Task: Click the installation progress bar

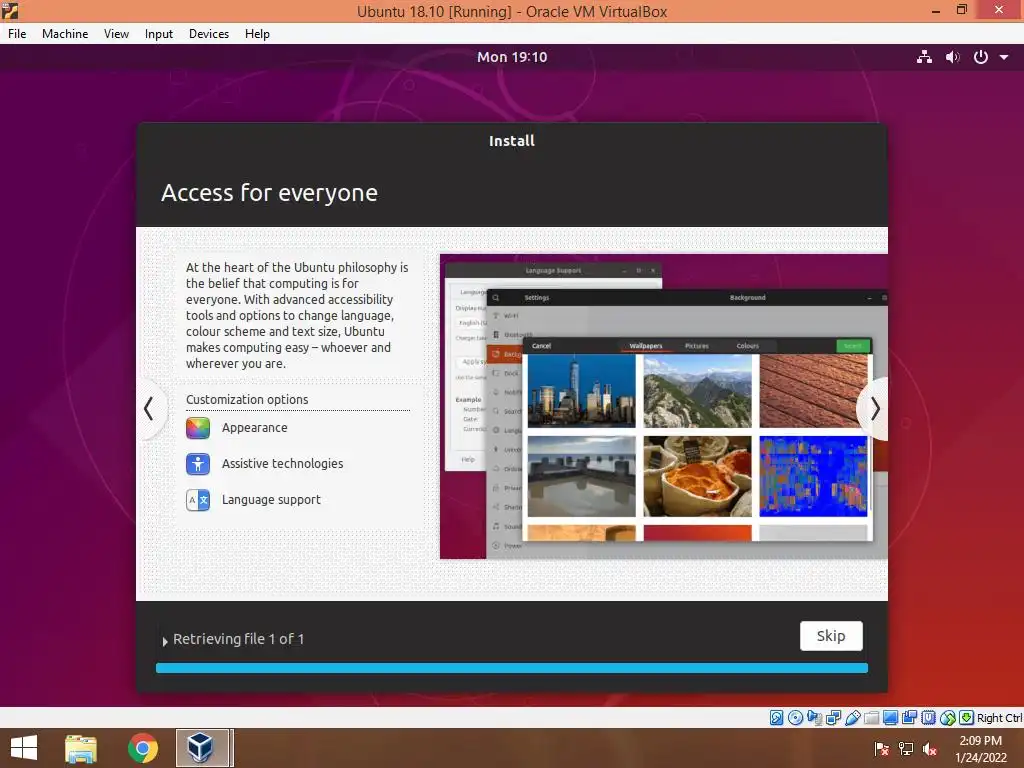Action: click(x=511, y=668)
